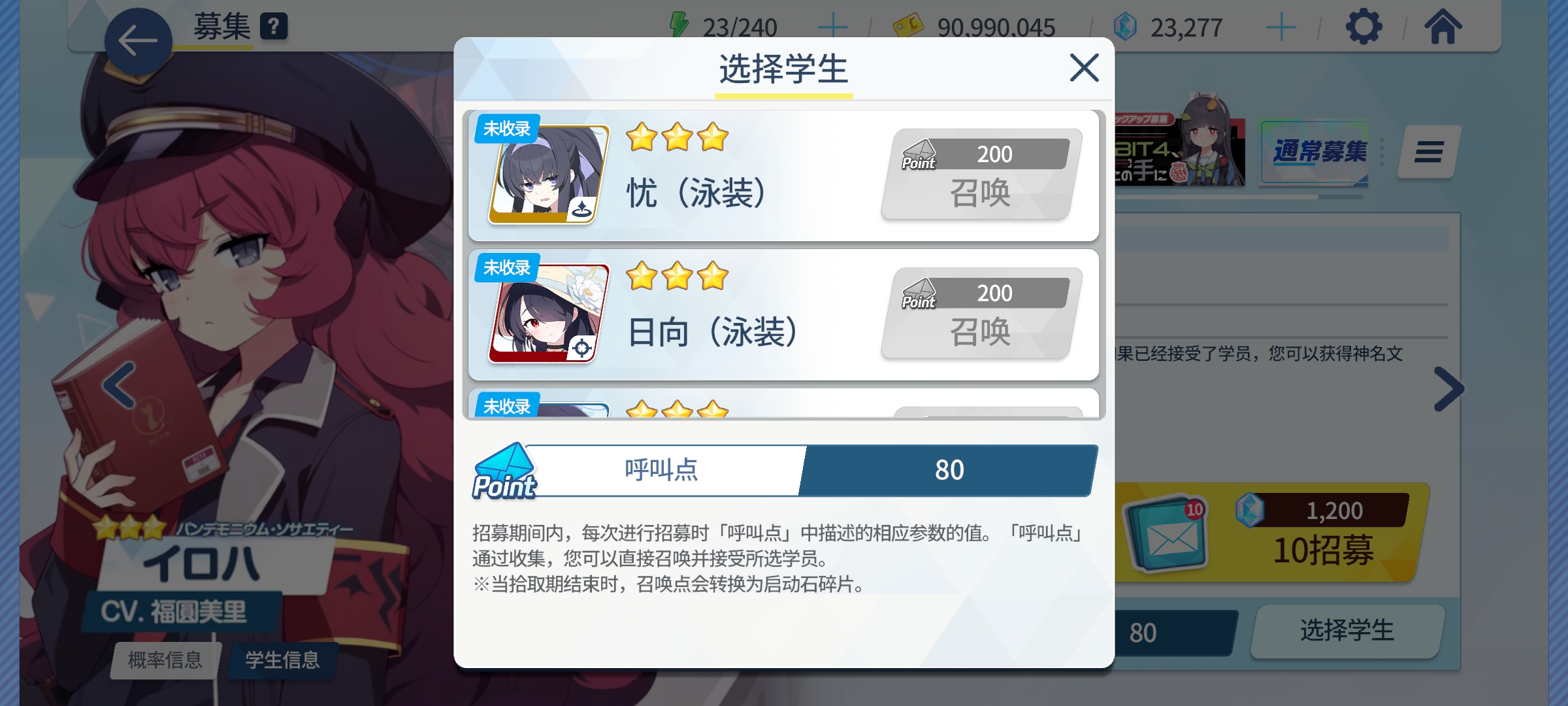Add pyroxene with plus next to 23,277
Image resolution: width=1568 pixels, height=706 pixels.
[x=1281, y=27]
